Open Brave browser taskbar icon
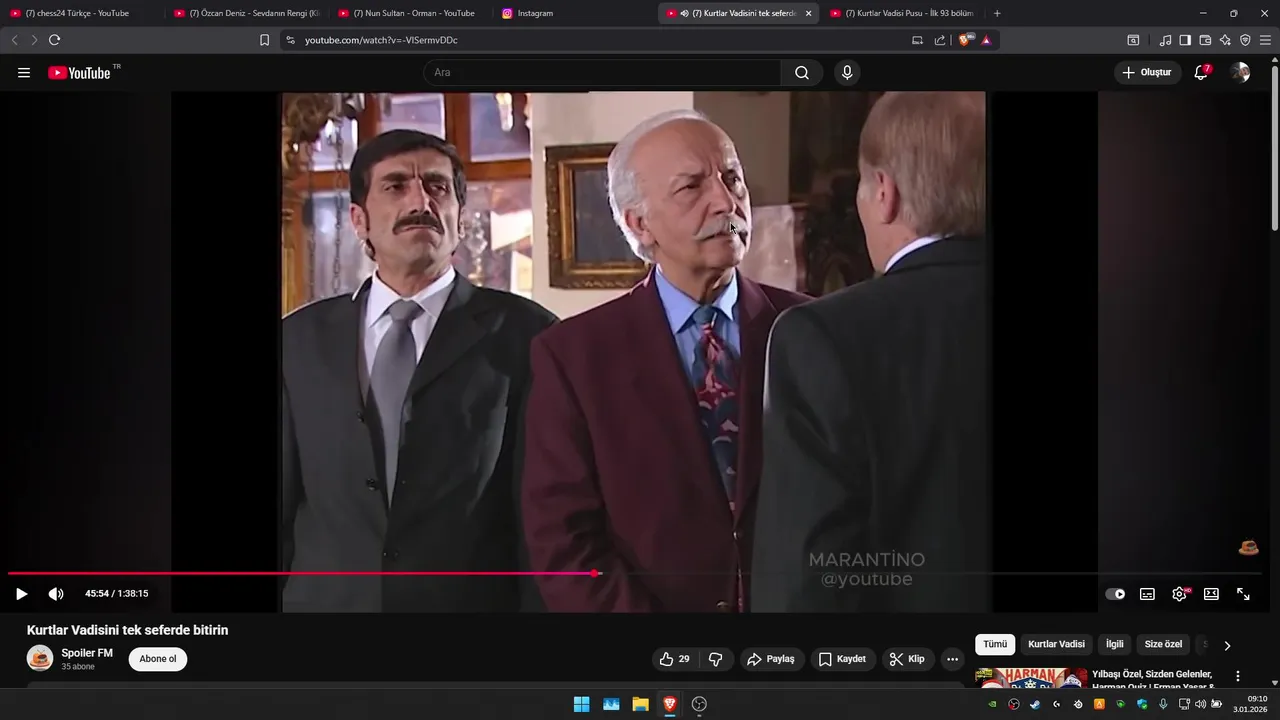Viewport: 1280px width, 720px height. [670, 704]
